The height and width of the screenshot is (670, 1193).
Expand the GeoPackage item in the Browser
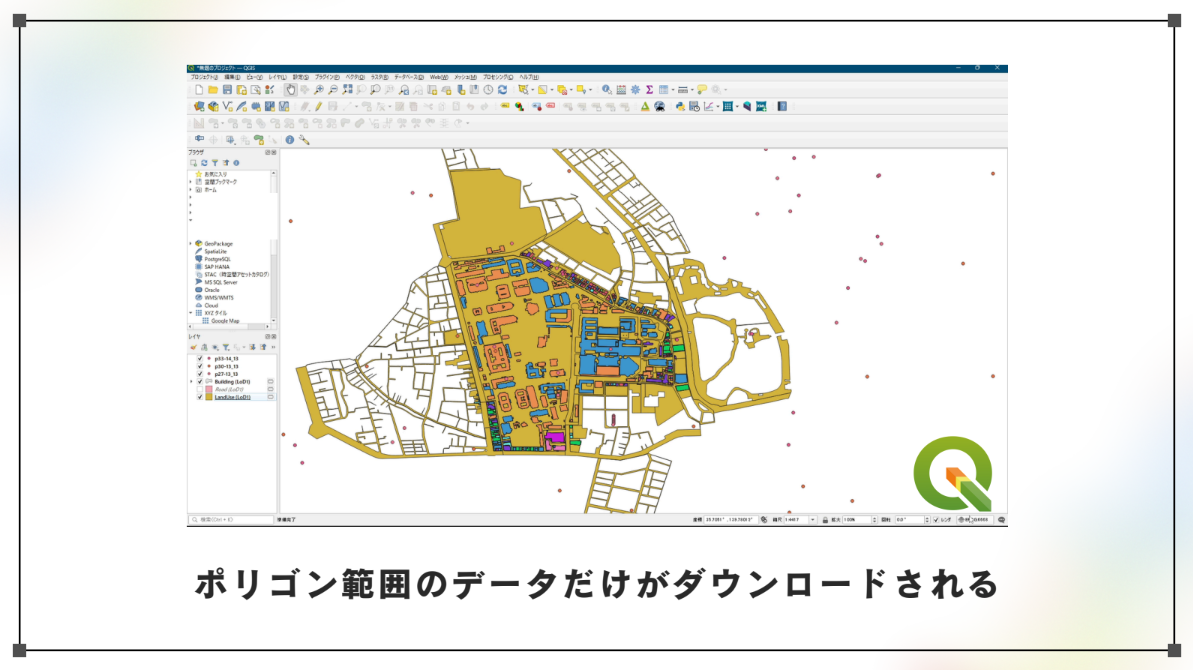[x=190, y=243]
